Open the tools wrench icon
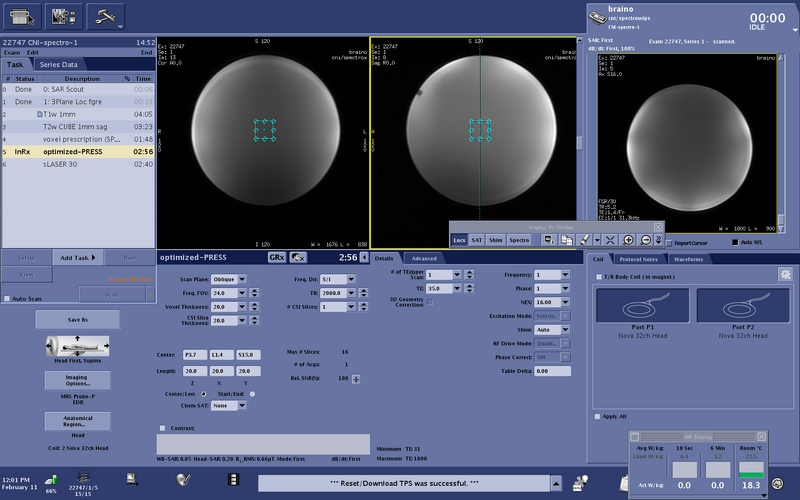 tap(106, 17)
